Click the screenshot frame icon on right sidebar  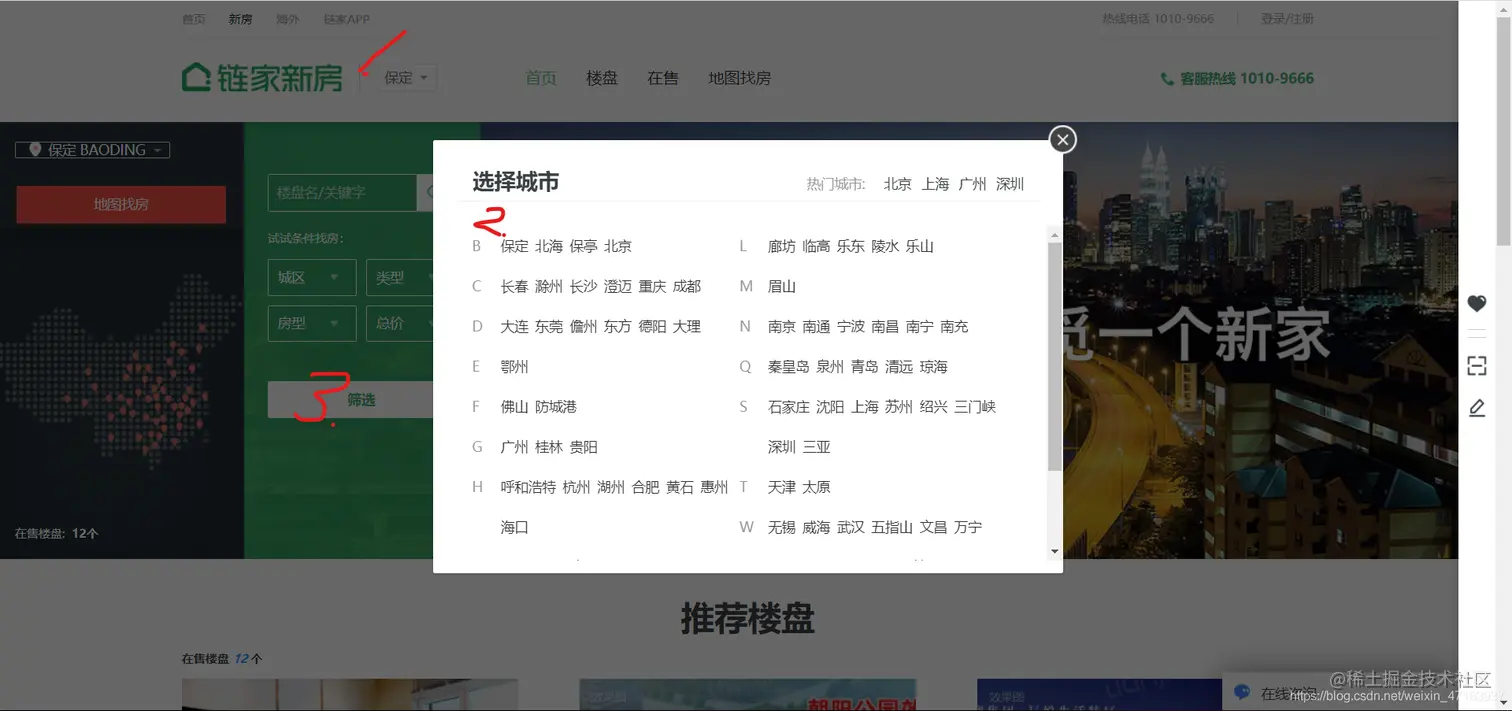1477,365
